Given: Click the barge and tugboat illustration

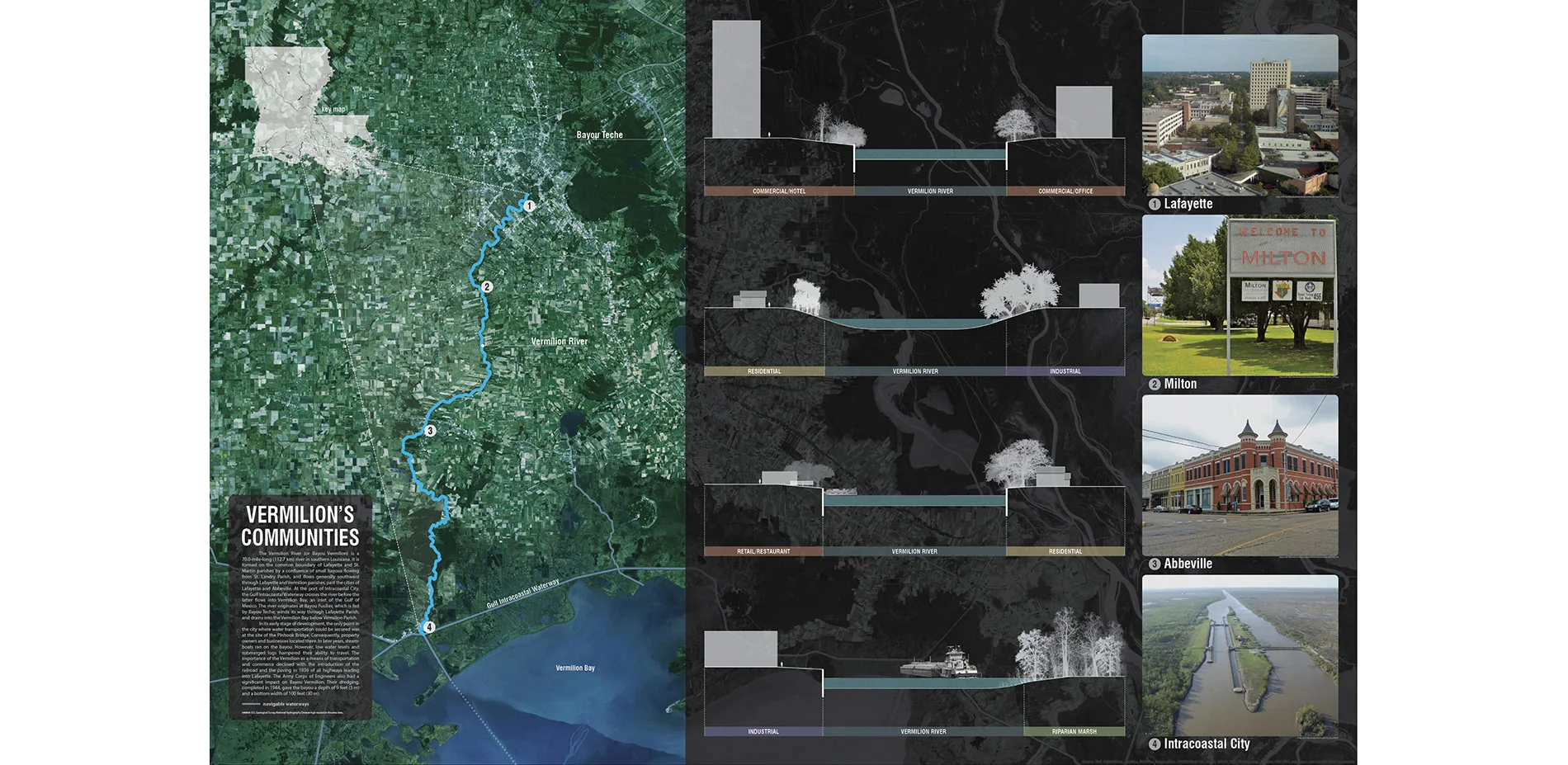Looking at the screenshot, I should coord(939,663).
